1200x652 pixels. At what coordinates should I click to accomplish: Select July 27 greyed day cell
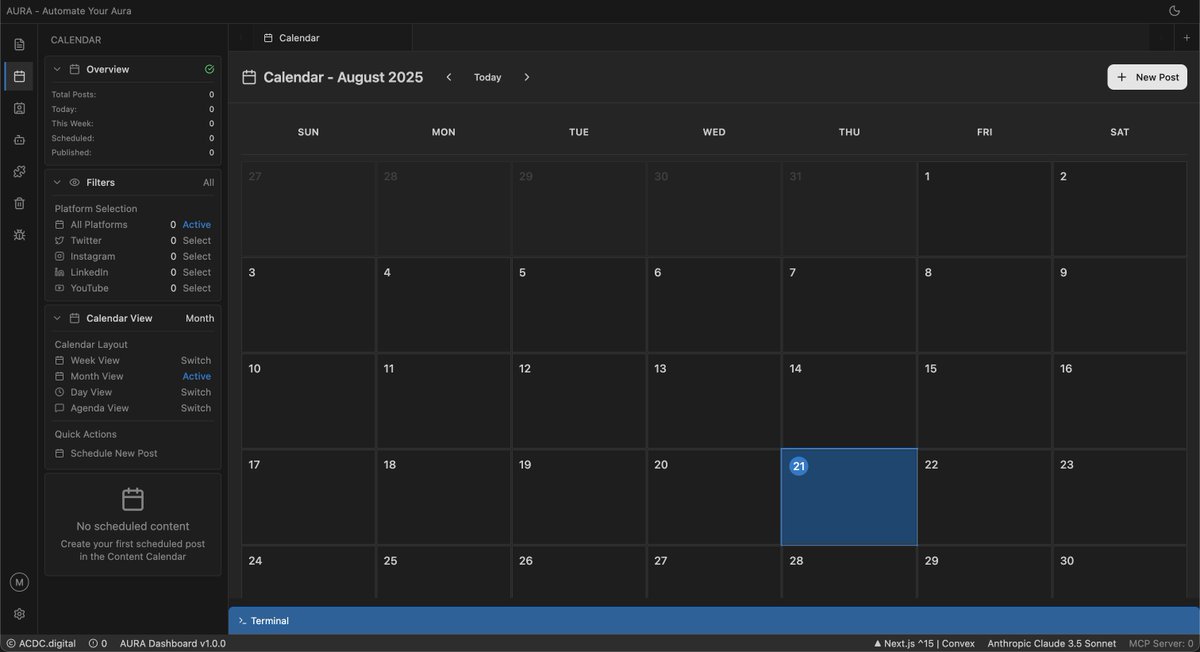(308, 209)
